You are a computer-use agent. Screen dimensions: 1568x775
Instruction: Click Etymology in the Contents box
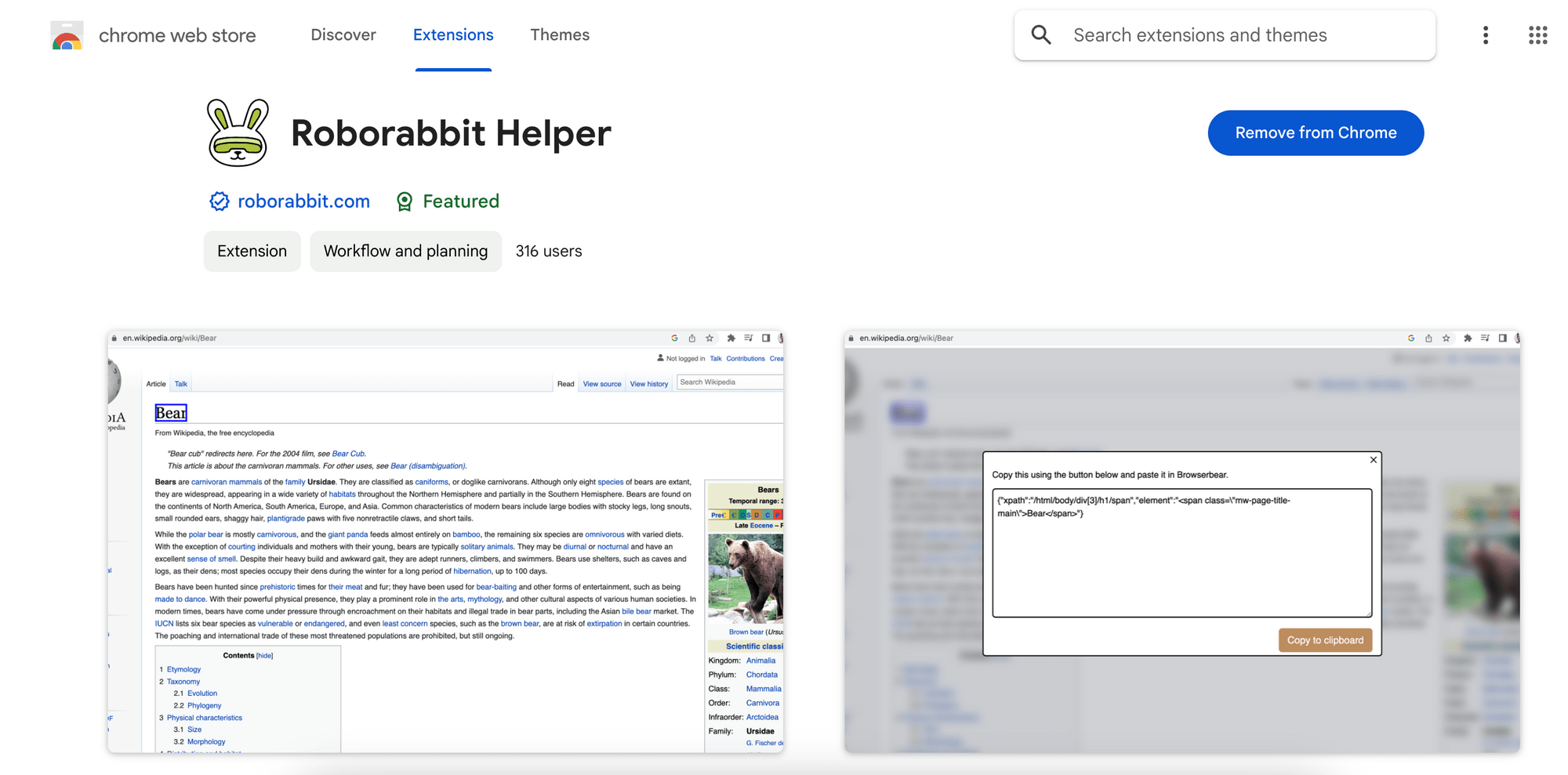183,669
